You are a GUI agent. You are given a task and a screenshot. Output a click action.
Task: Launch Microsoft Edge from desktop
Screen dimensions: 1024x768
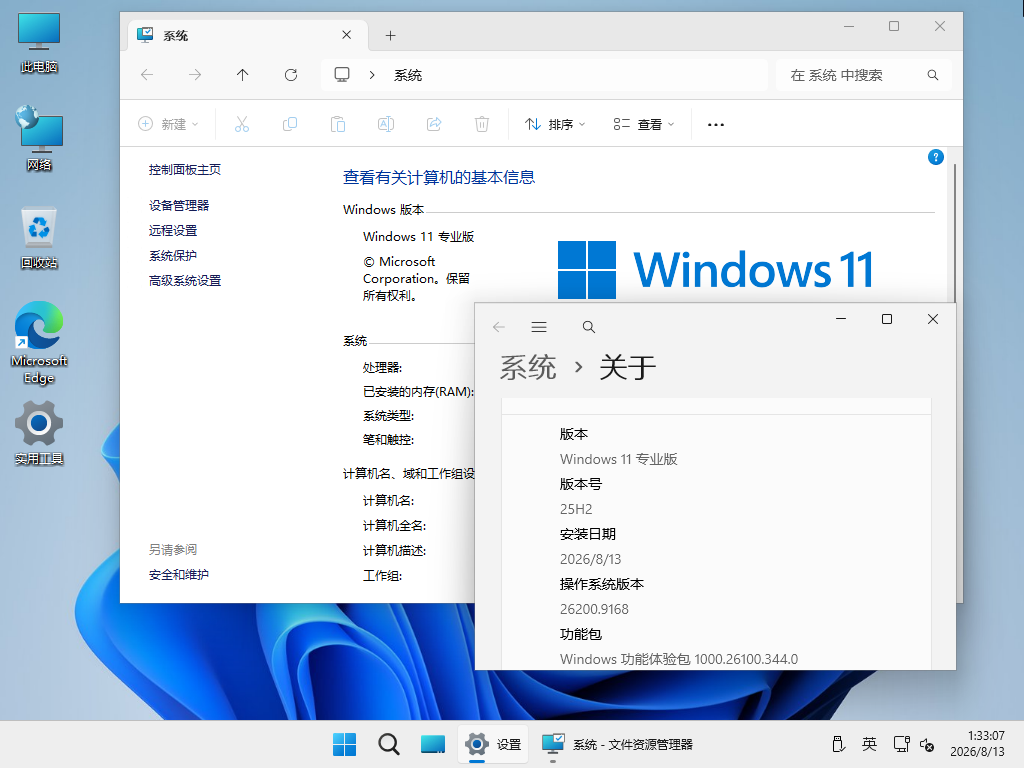pyautogui.click(x=39, y=343)
